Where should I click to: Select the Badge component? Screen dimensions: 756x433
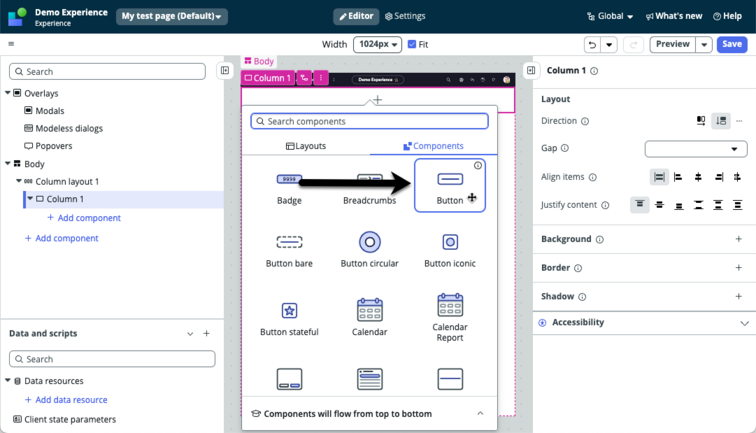[x=289, y=188]
